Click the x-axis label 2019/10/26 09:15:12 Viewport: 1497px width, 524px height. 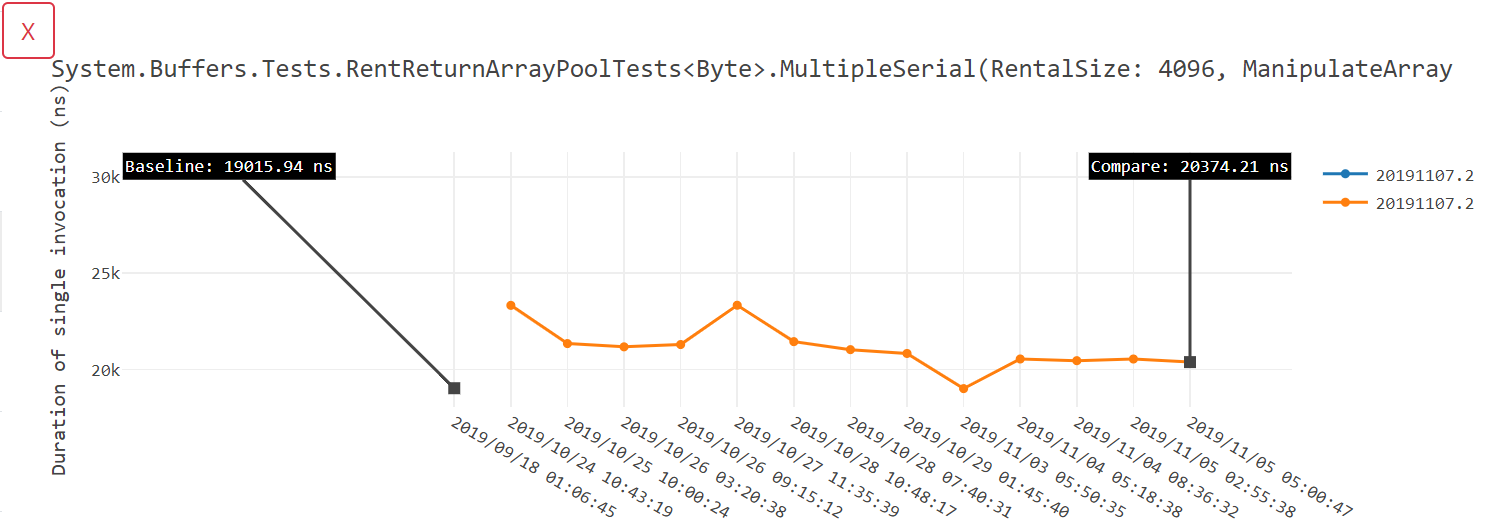[761, 466]
